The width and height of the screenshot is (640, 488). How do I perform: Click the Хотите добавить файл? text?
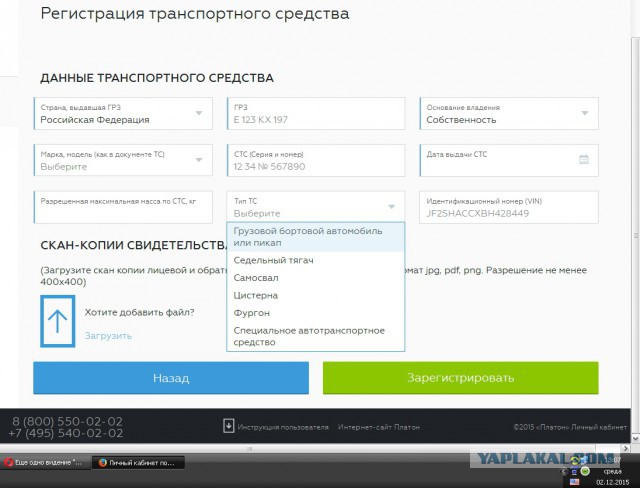tap(140, 313)
